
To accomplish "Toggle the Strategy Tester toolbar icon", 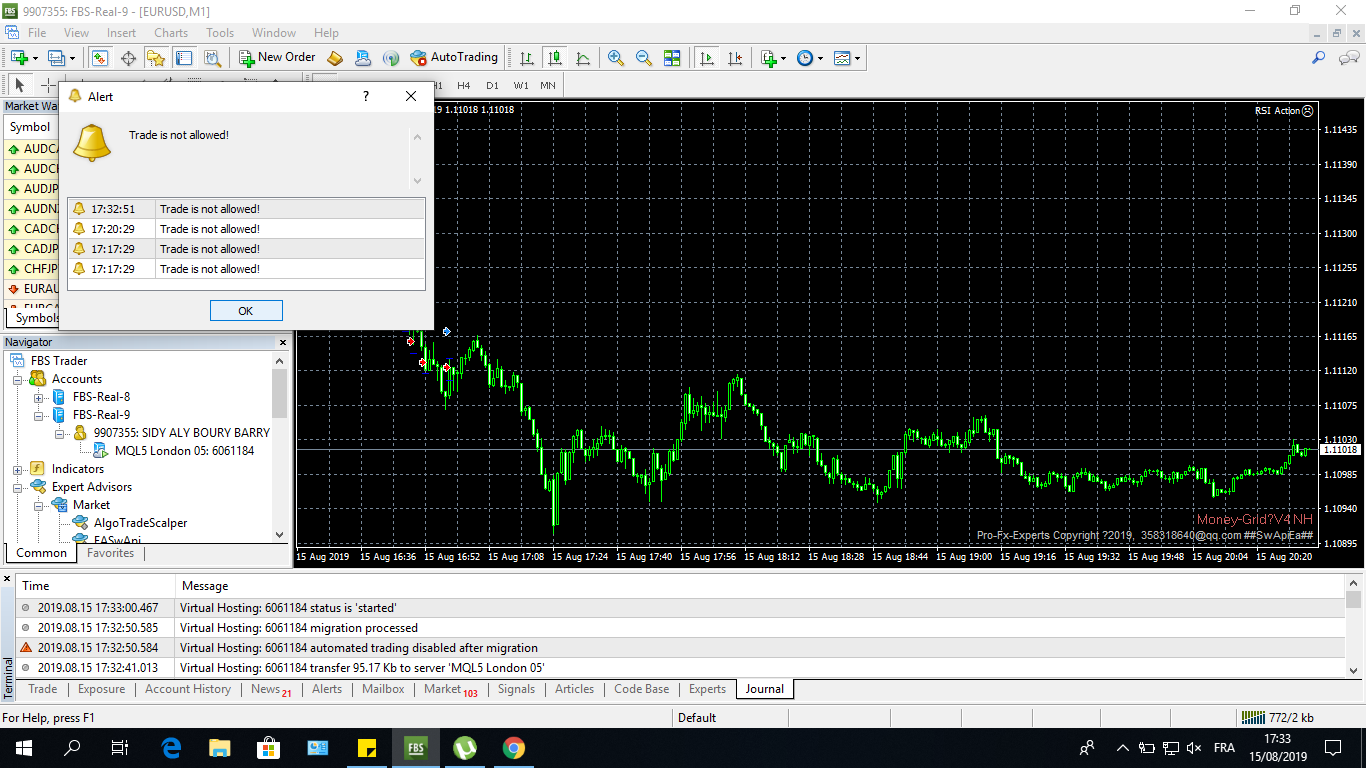I will click(x=212, y=58).
